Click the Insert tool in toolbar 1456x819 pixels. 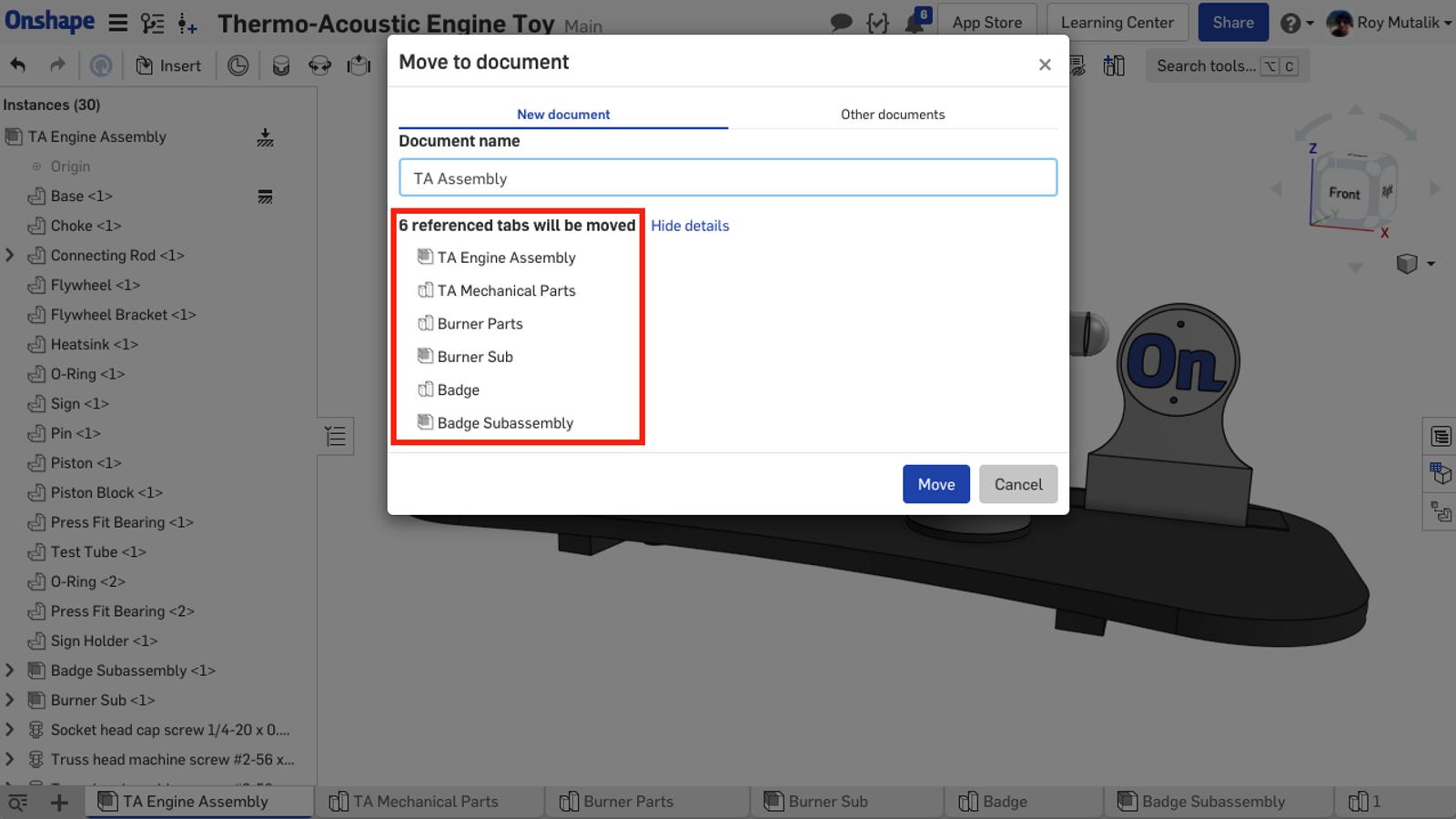(168, 66)
